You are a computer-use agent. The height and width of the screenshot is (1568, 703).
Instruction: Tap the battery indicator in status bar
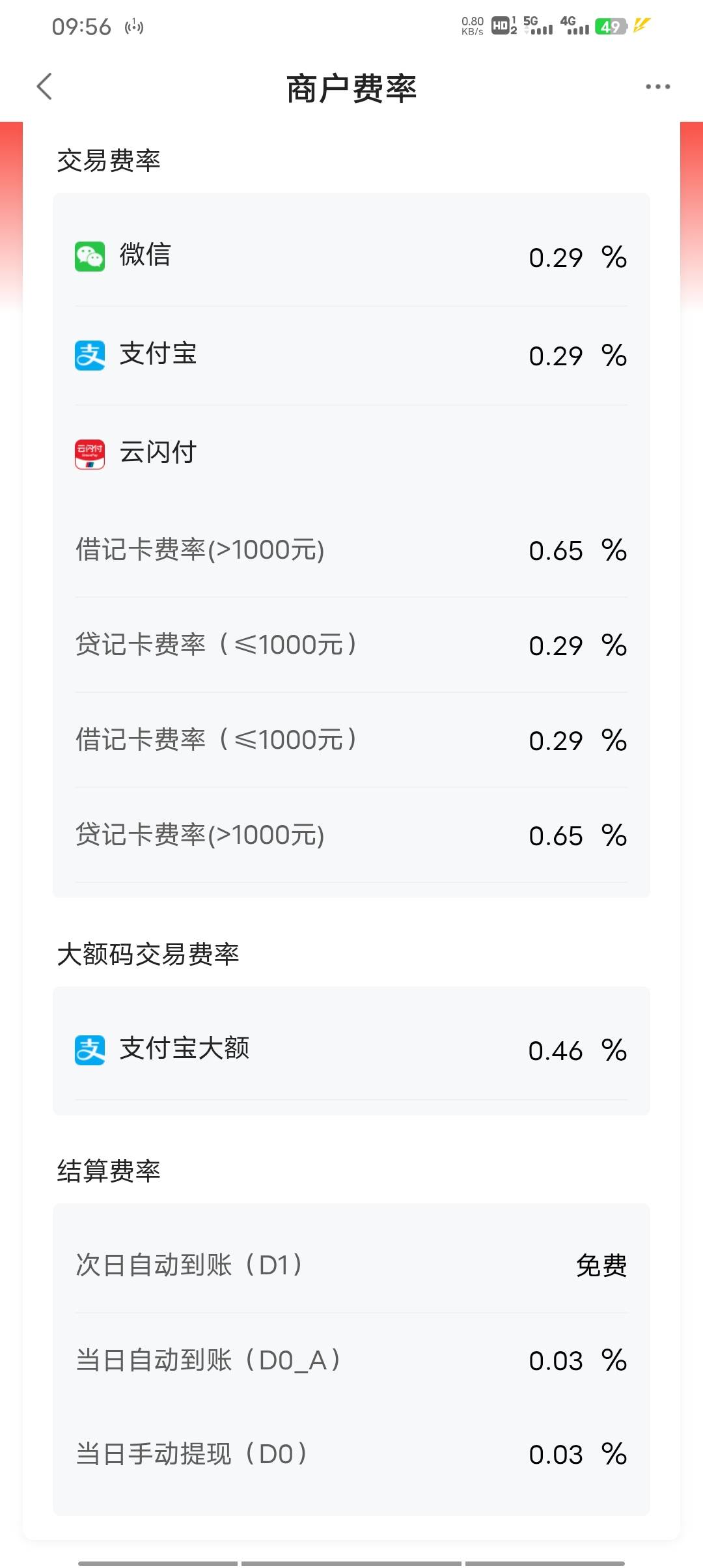tap(611, 27)
